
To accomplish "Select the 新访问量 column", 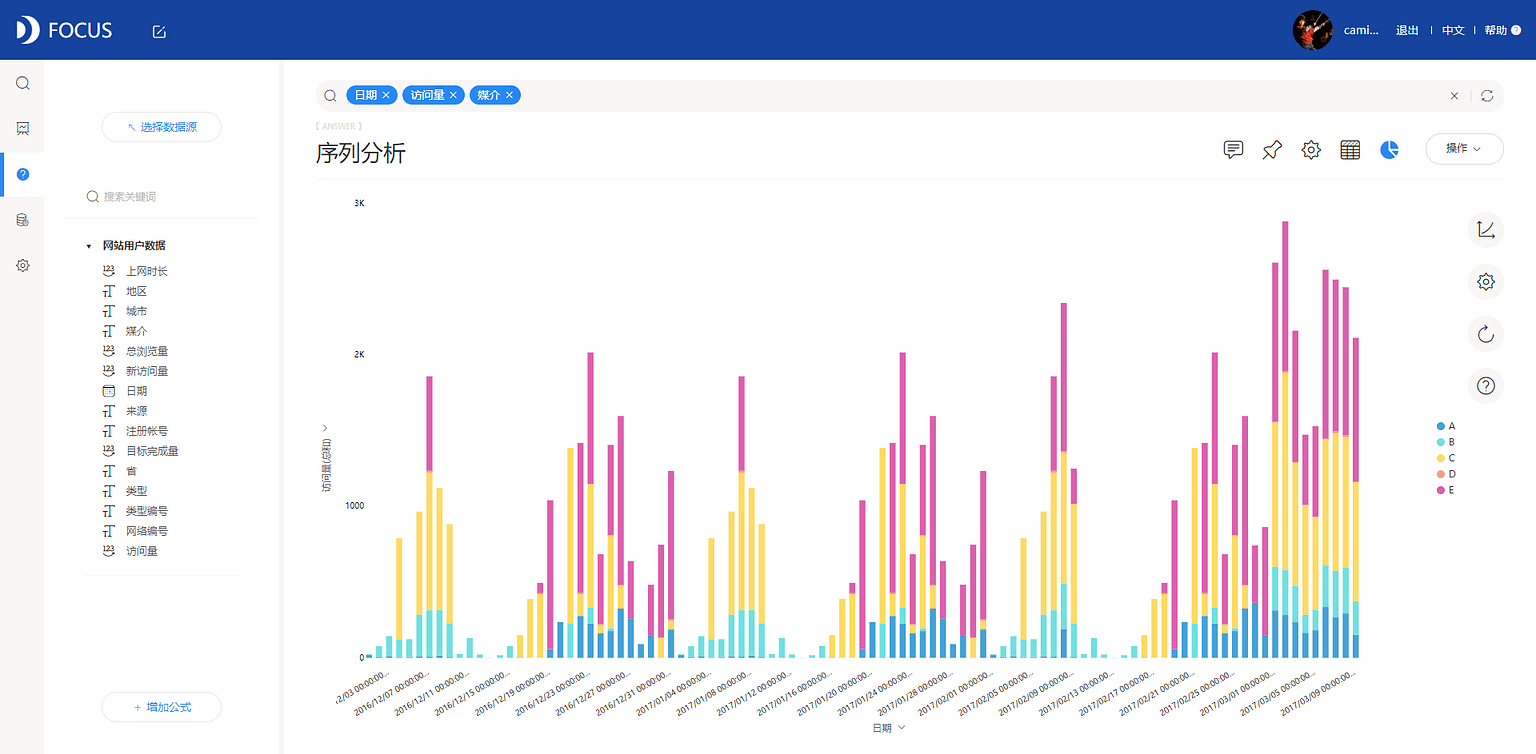I will [146, 371].
